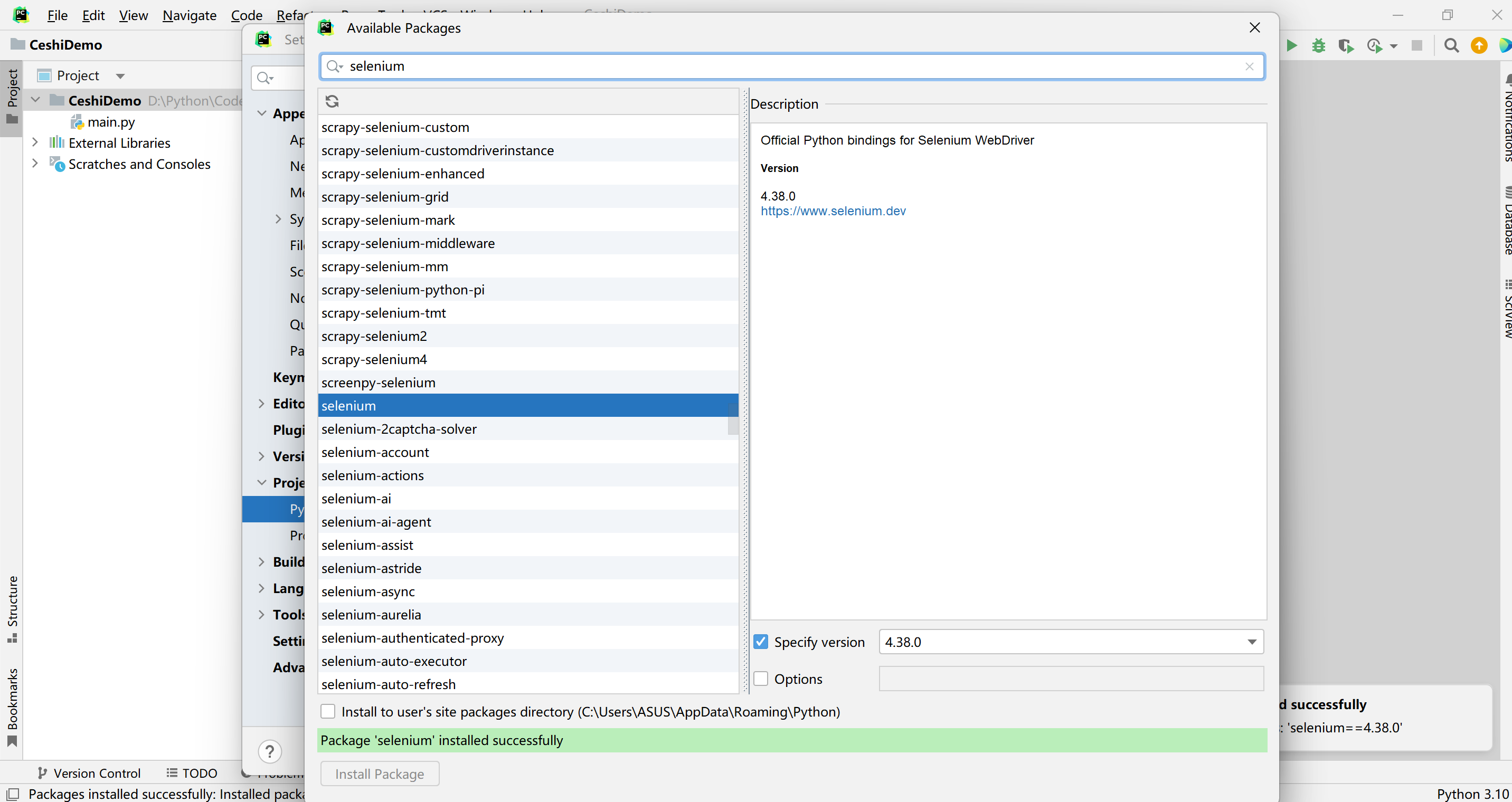Open the Navigate menu
The width and height of the screenshot is (1512, 802).
(190, 15)
